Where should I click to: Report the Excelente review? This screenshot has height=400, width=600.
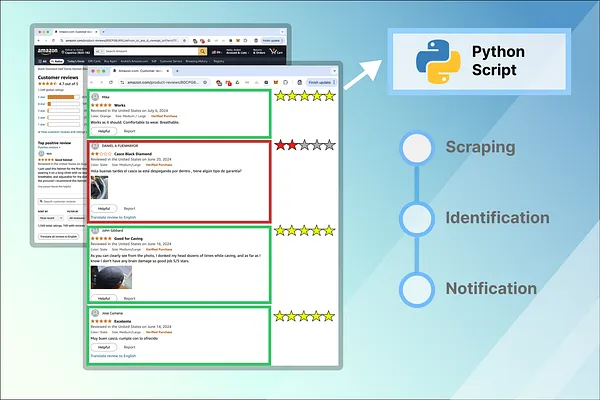coord(129,347)
